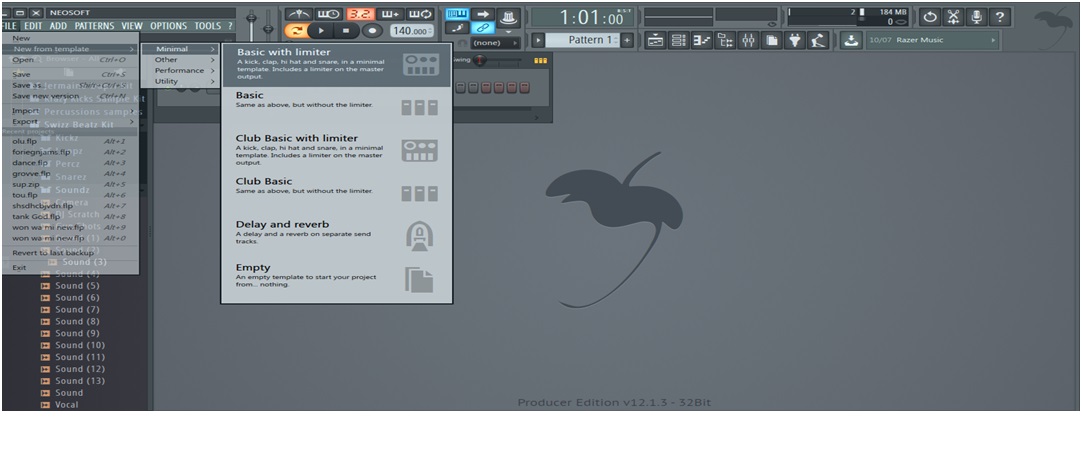Toggle wait for input before recording
This screenshot has width=1082, height=460.
328,14
